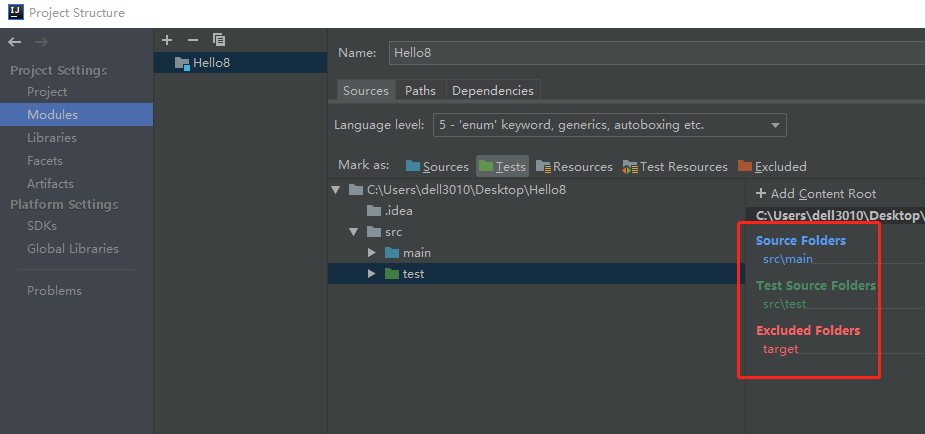The height and width of the screenshot is (434, 925).
Task: Expand the main folder
Action: 372,253
